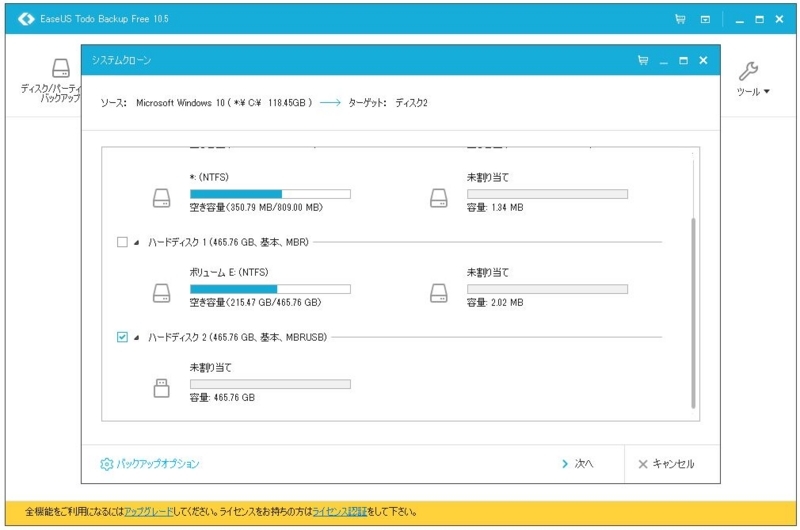
Task: Select the *: (NTFS) partition drive icon
Action: coord(162,198)
